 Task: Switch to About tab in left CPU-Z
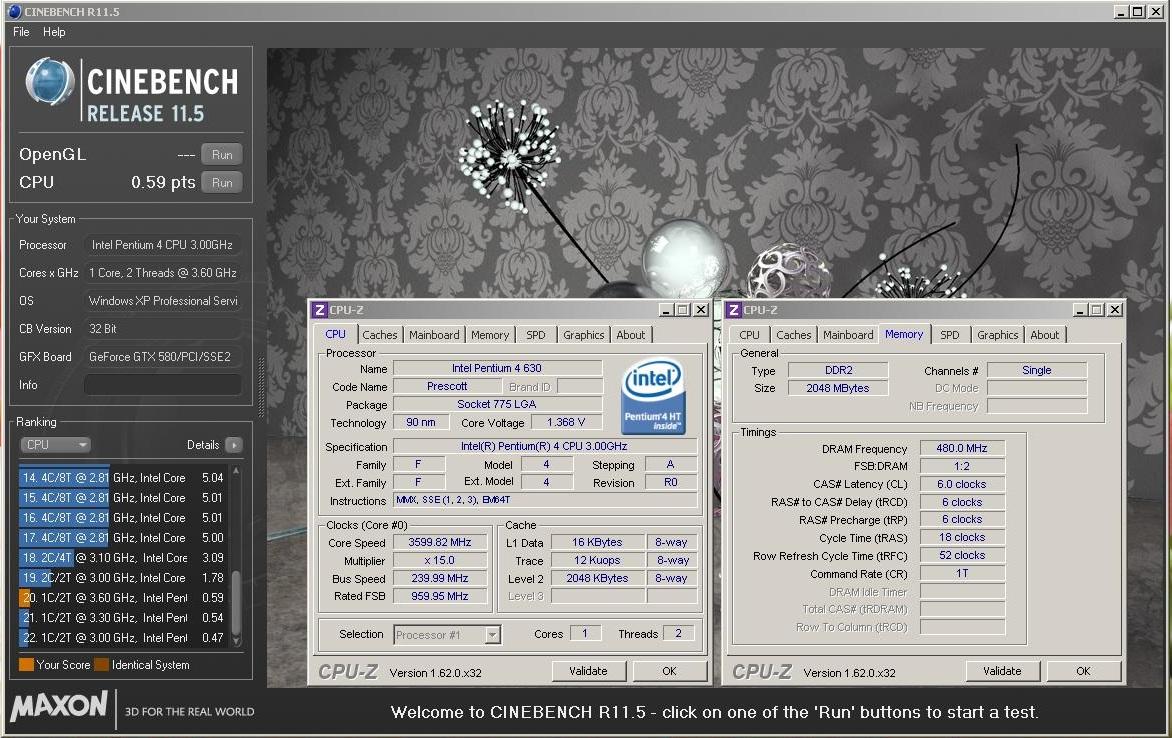tap(630, 335)
